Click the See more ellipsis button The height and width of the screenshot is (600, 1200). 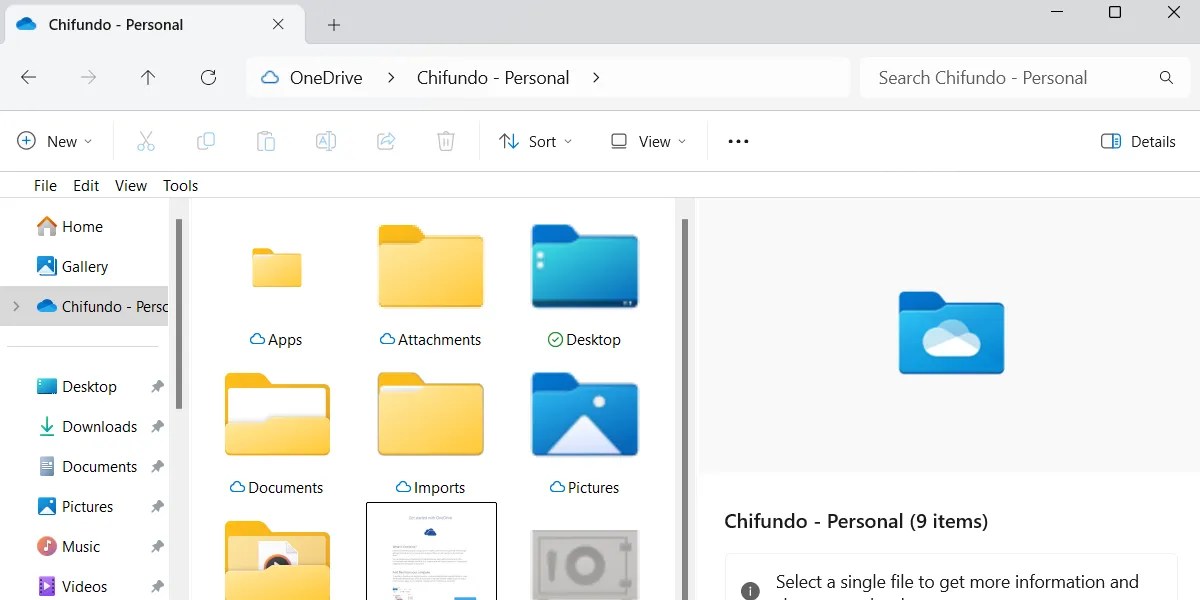click(737, 141)
